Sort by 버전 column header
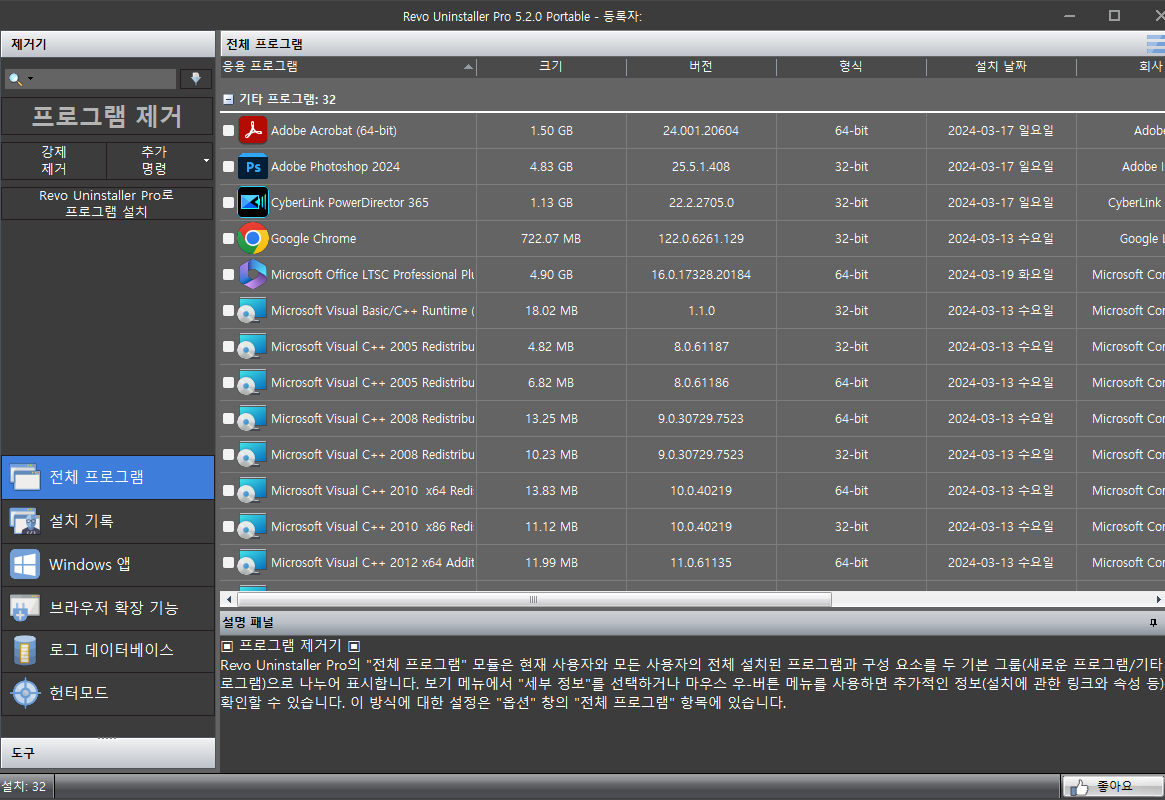The image size is (1165, 800). point(701,66)
